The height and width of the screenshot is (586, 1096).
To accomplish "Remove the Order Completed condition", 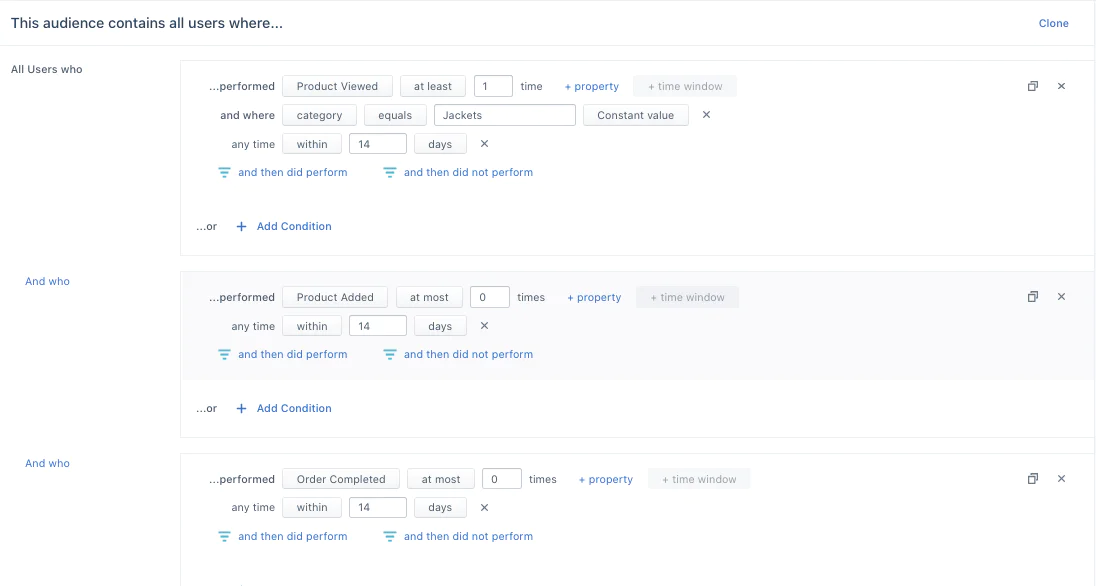I will click(x=1061, y=478).
